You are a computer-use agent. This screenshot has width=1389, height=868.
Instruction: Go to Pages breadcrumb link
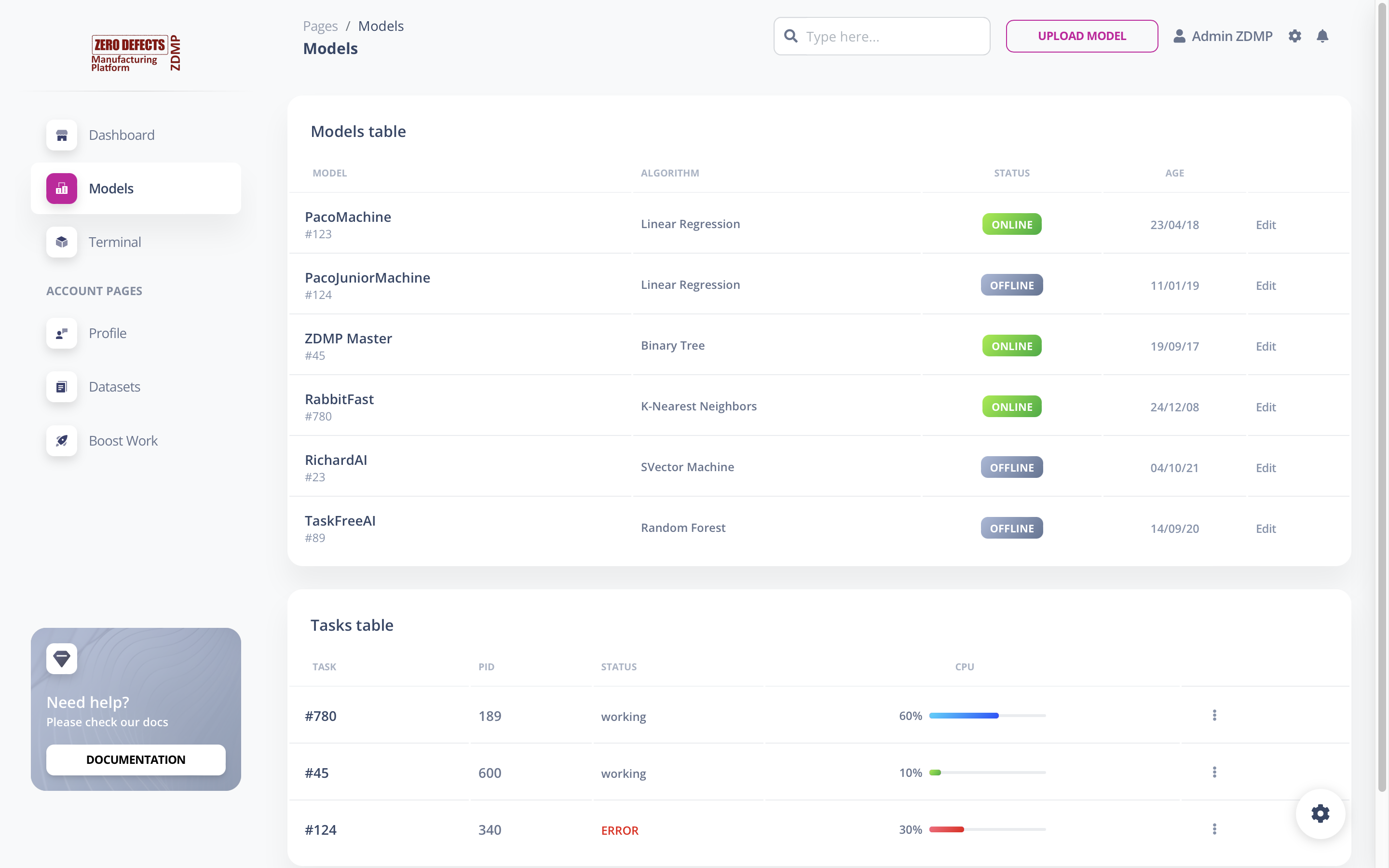tap(320, 27)
